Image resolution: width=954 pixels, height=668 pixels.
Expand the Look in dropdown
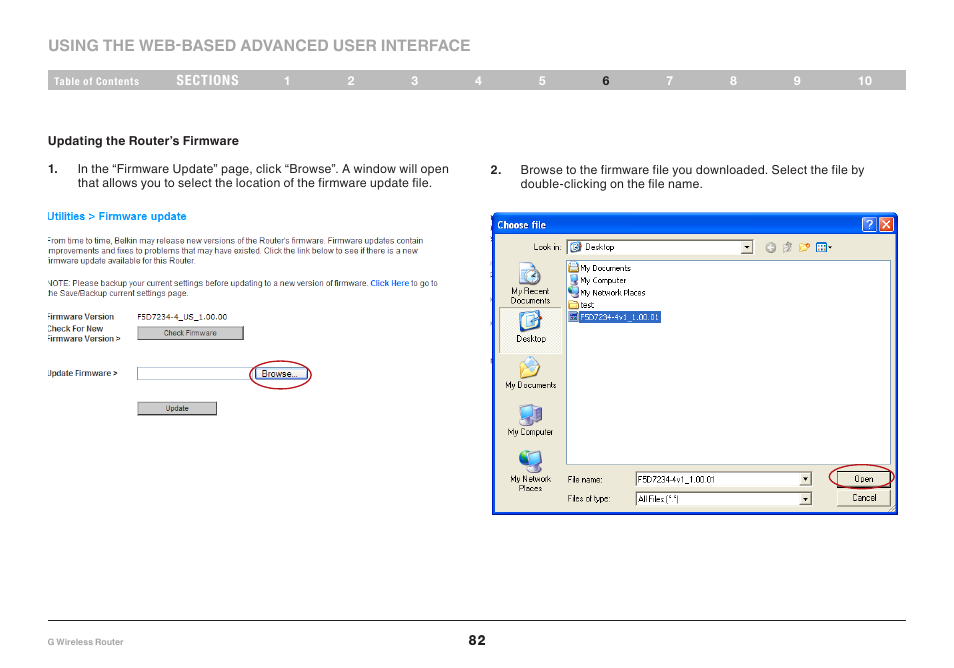[747, 247]
